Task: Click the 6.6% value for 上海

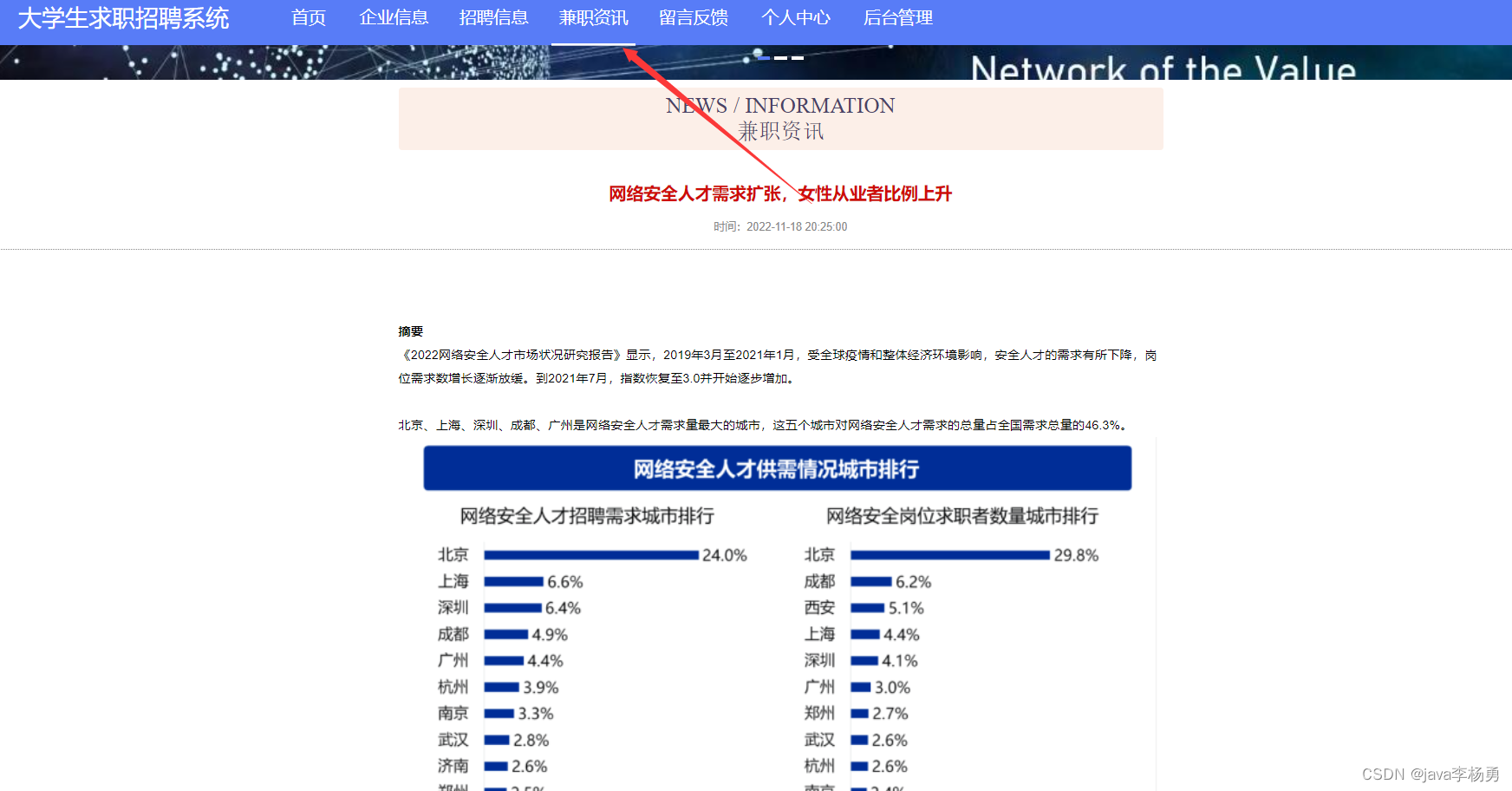Action: [x=565, y=582]
